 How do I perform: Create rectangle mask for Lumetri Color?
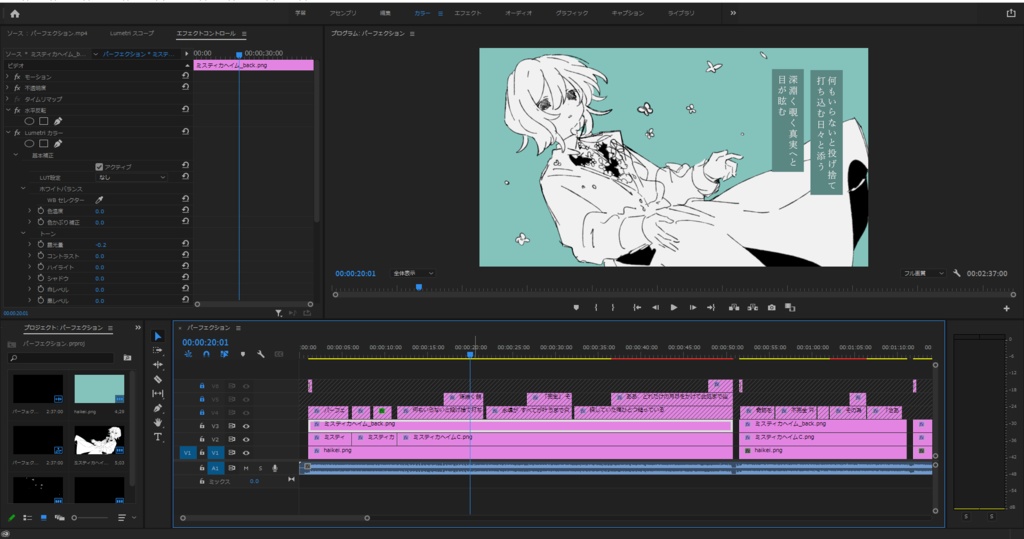(x=43, y=144)
